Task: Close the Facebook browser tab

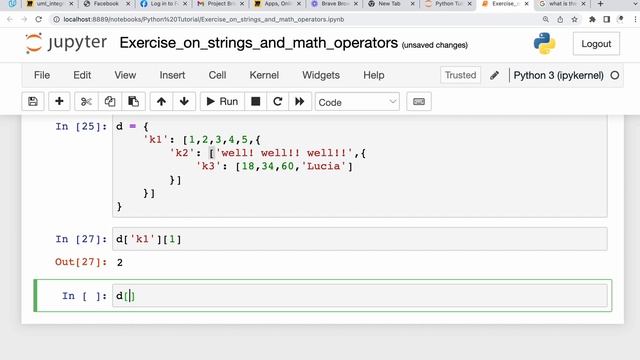Action: pyautogui.click(x=128, y=4)
